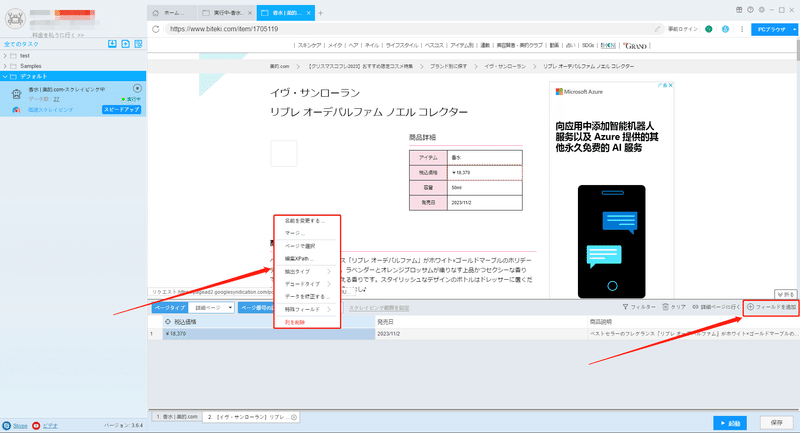Click the import task icon in sidebar header

click(112, 44)
